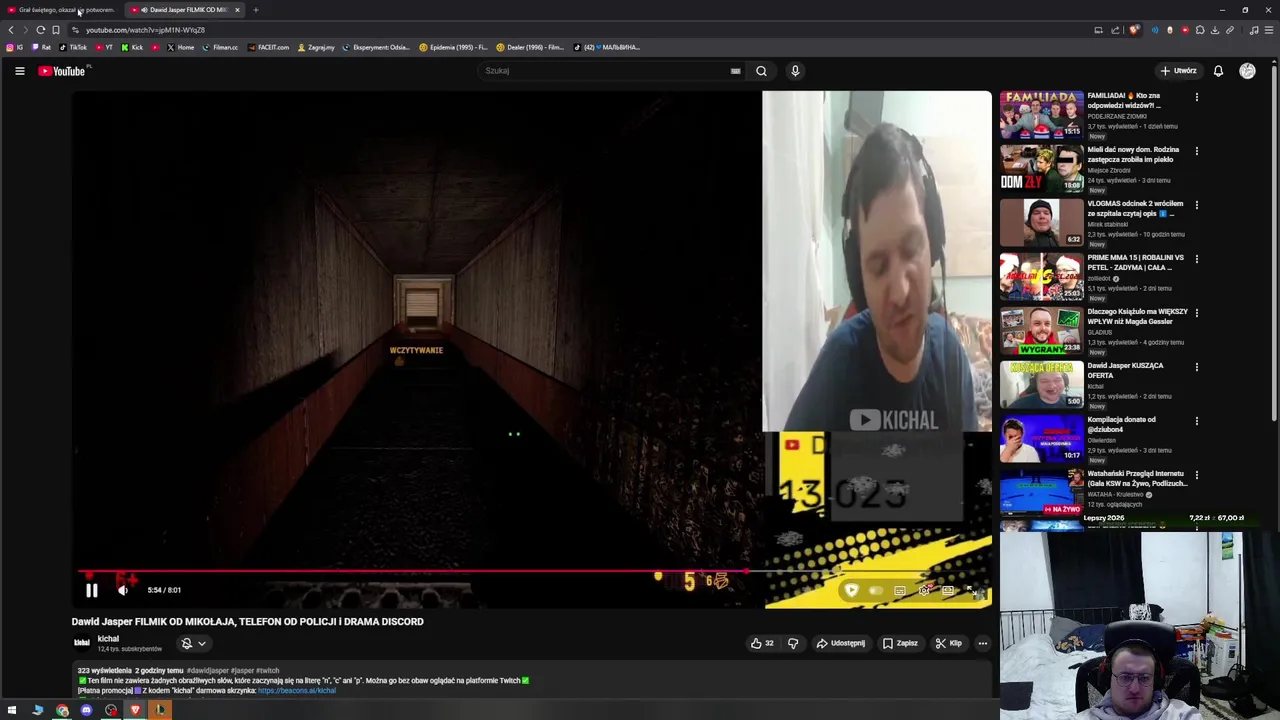Open the kichal channel name link
This screenshot has width=1280, height=720.
point(108,639)
